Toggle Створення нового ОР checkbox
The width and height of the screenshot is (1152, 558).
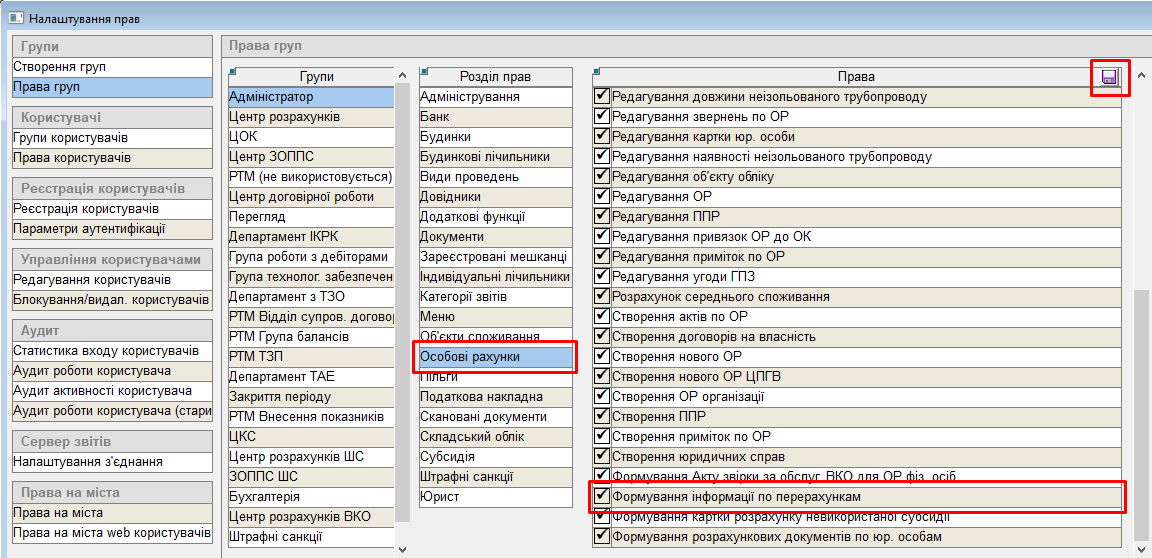click(601, 356)
